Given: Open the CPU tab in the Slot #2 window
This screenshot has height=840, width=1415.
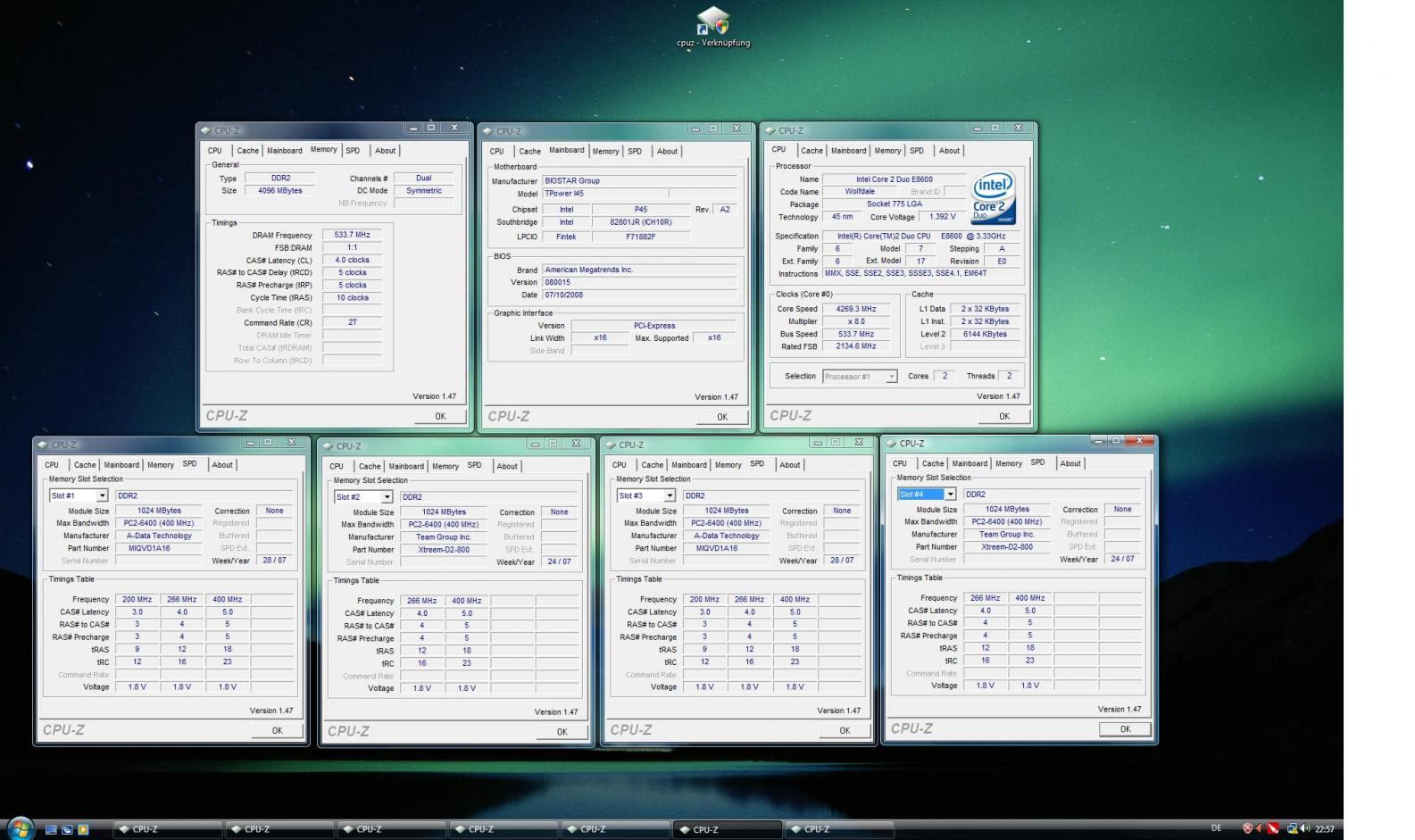Looking at the screenshot, I should tap(337, 466).
